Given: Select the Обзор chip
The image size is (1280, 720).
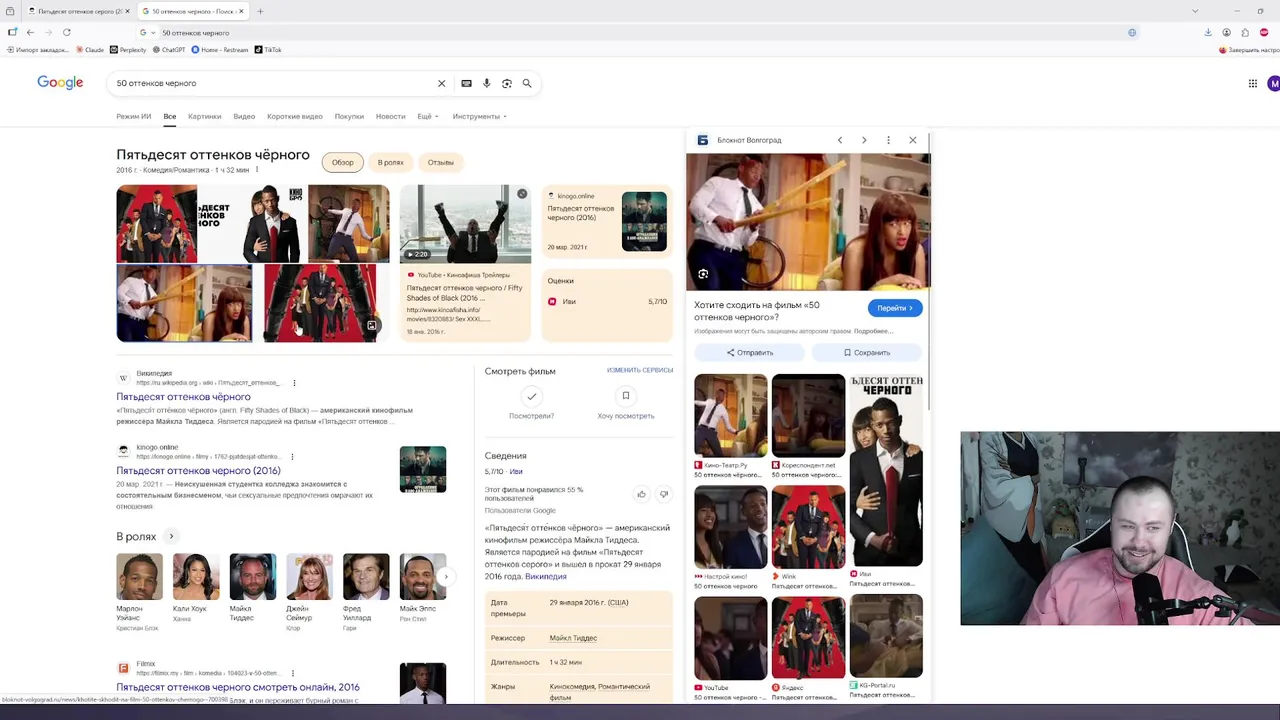Looking at the screenshot, I should (343, 162).
